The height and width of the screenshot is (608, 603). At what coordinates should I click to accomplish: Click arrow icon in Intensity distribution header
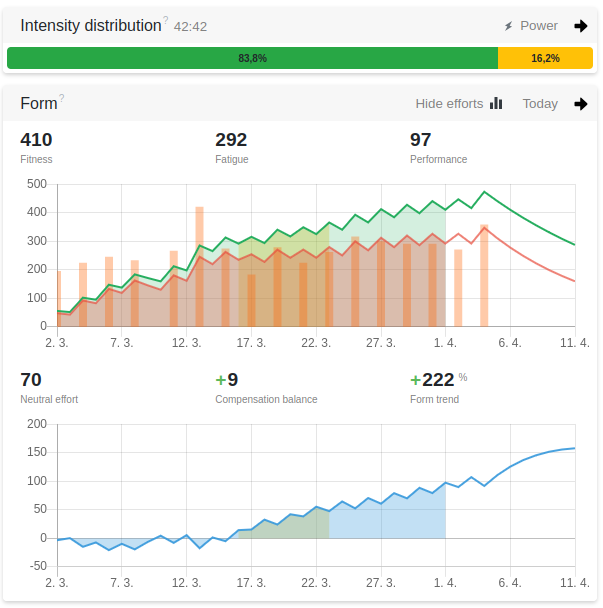[580, 26]
